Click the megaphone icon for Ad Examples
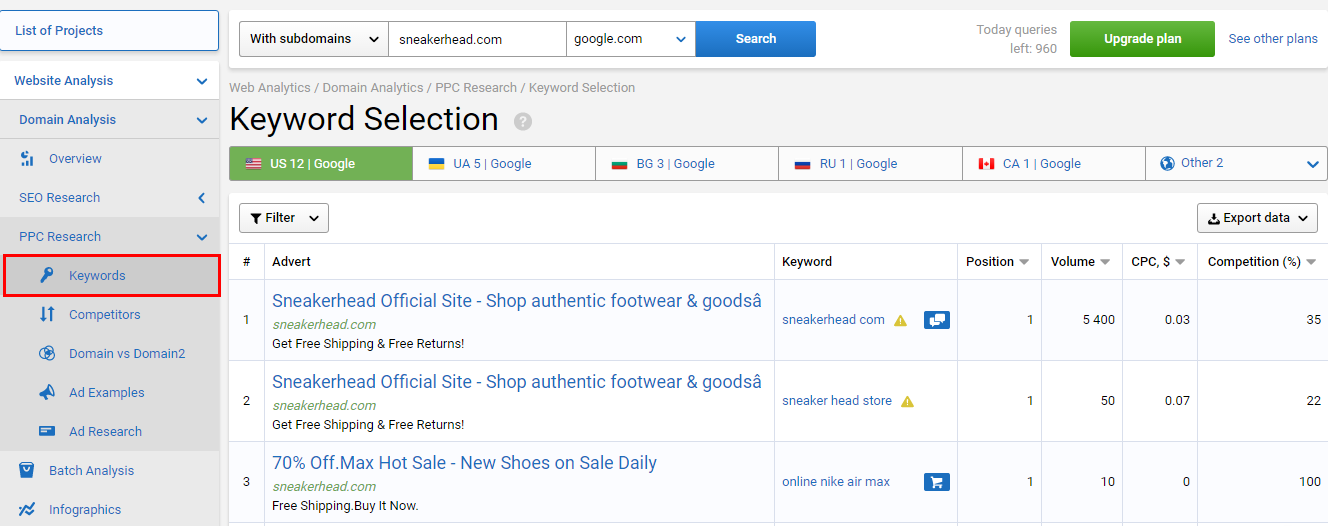This screenshot has width=1328, height=526. coord(47,392)
